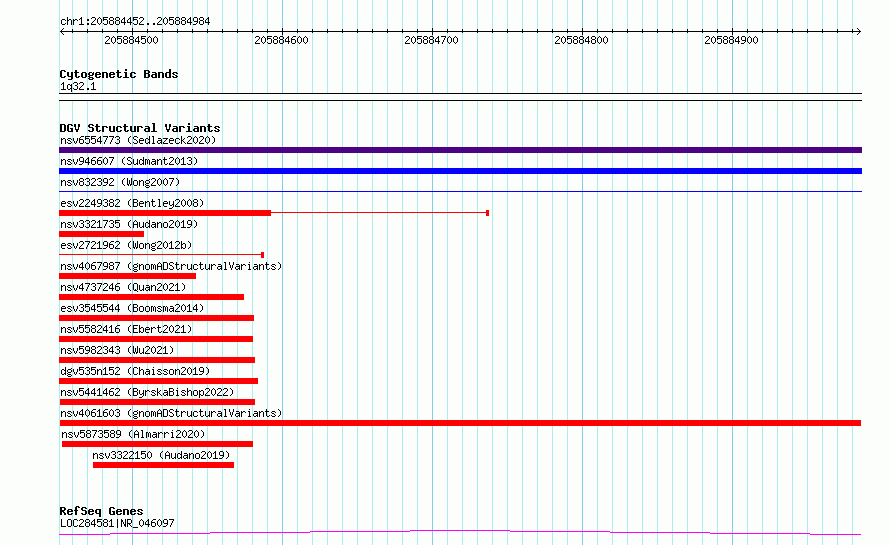
Task: Click the 205884500 ruler position label
Action: pyautogui.click(x=131, y=40)
